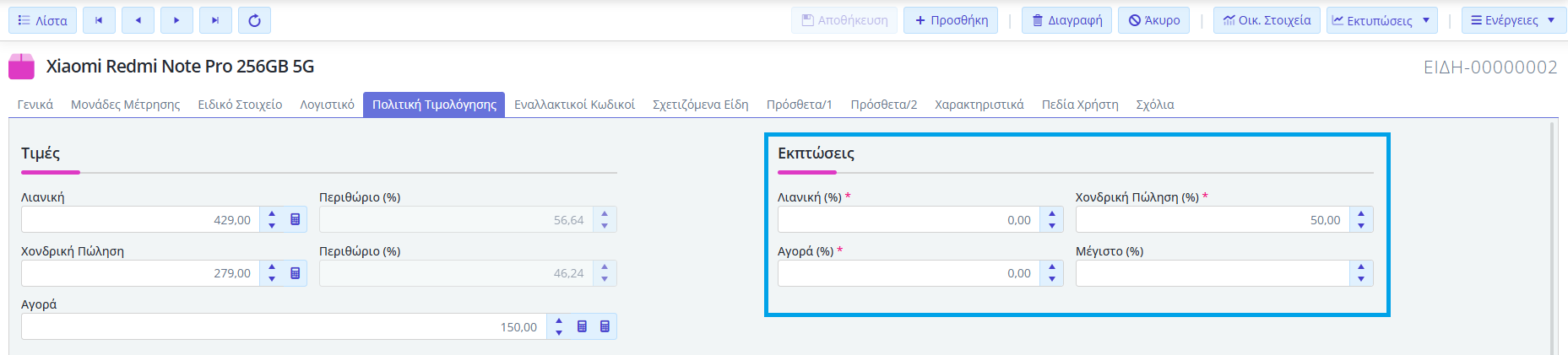Open the Σχόλια tab

(1155, 105)
